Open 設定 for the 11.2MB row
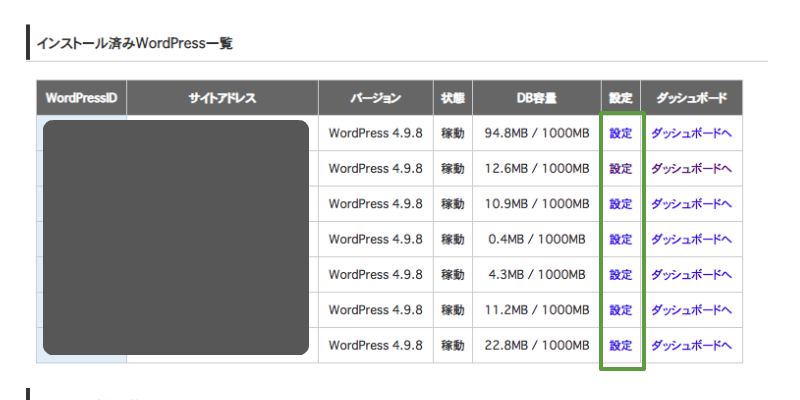Image resolution: width=800 pixels, height=400 pixels. click(x=621, y=310)
